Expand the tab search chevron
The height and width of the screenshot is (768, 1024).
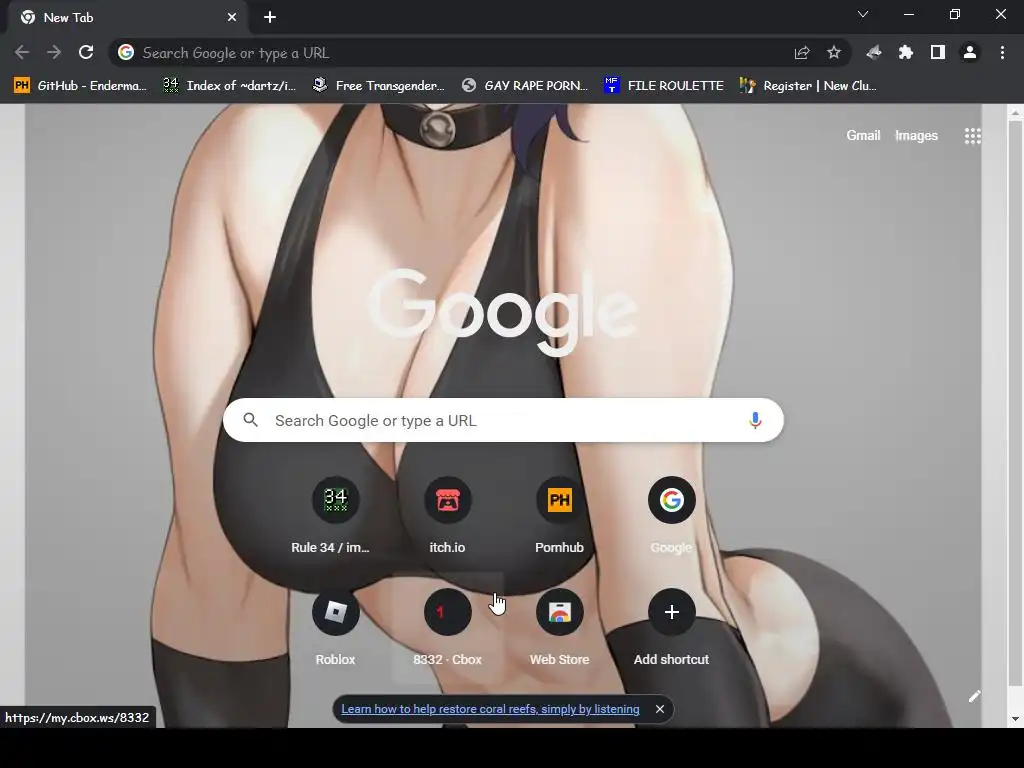click(863, 14)
